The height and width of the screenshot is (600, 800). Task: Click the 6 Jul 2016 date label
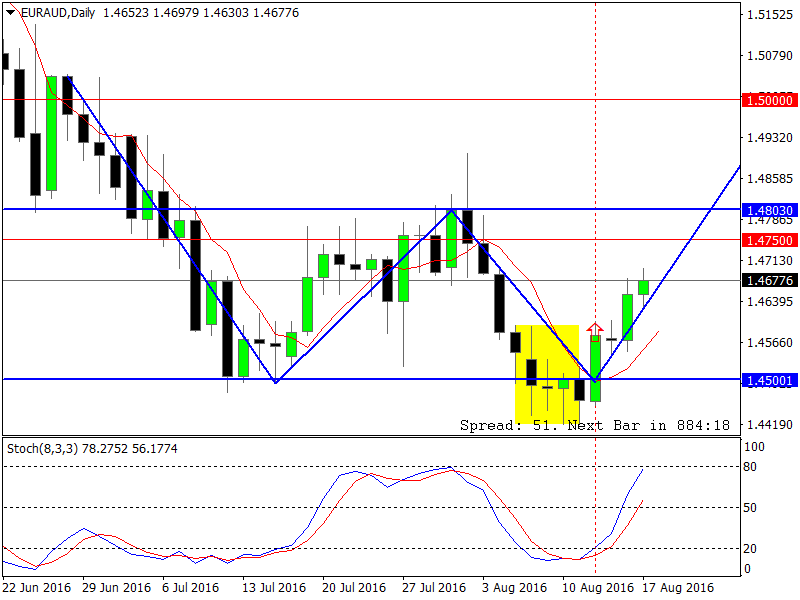(190, 588)
